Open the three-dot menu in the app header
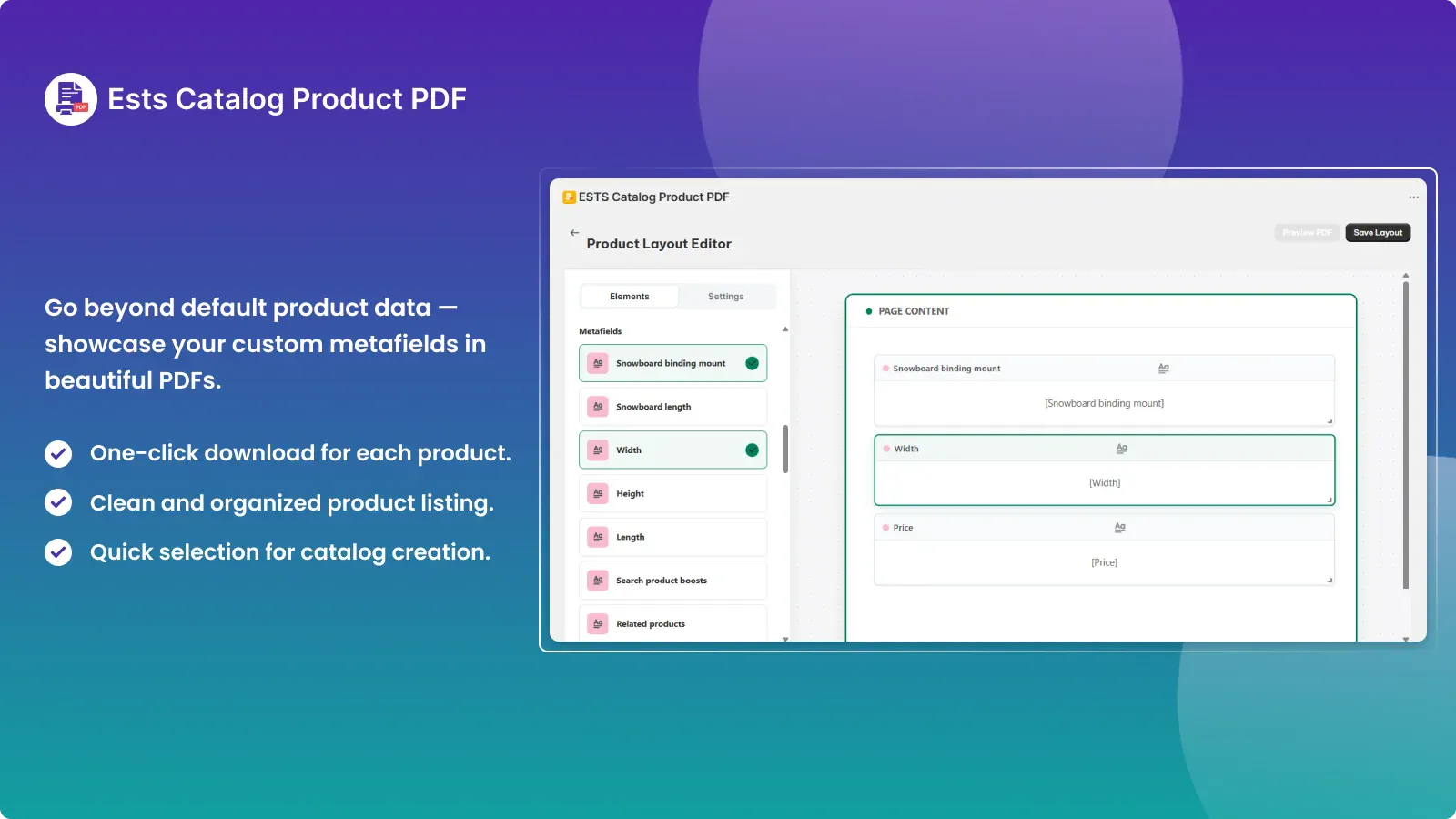 pyautogui.click(x=1413, y=197)
